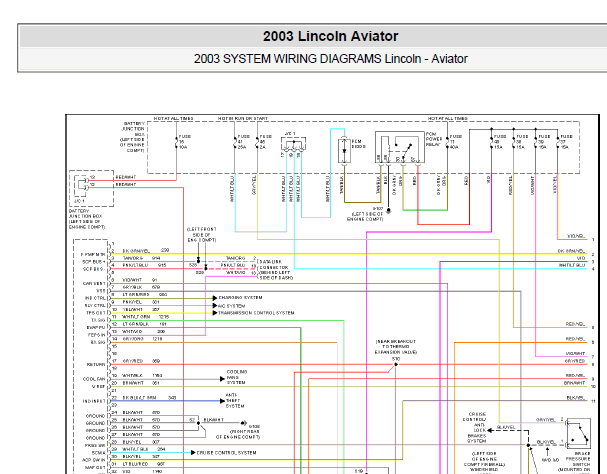This screenshot has height=474, width=607.
Task: Click the PCM Power Relay symbol
Action: point(400,147)
